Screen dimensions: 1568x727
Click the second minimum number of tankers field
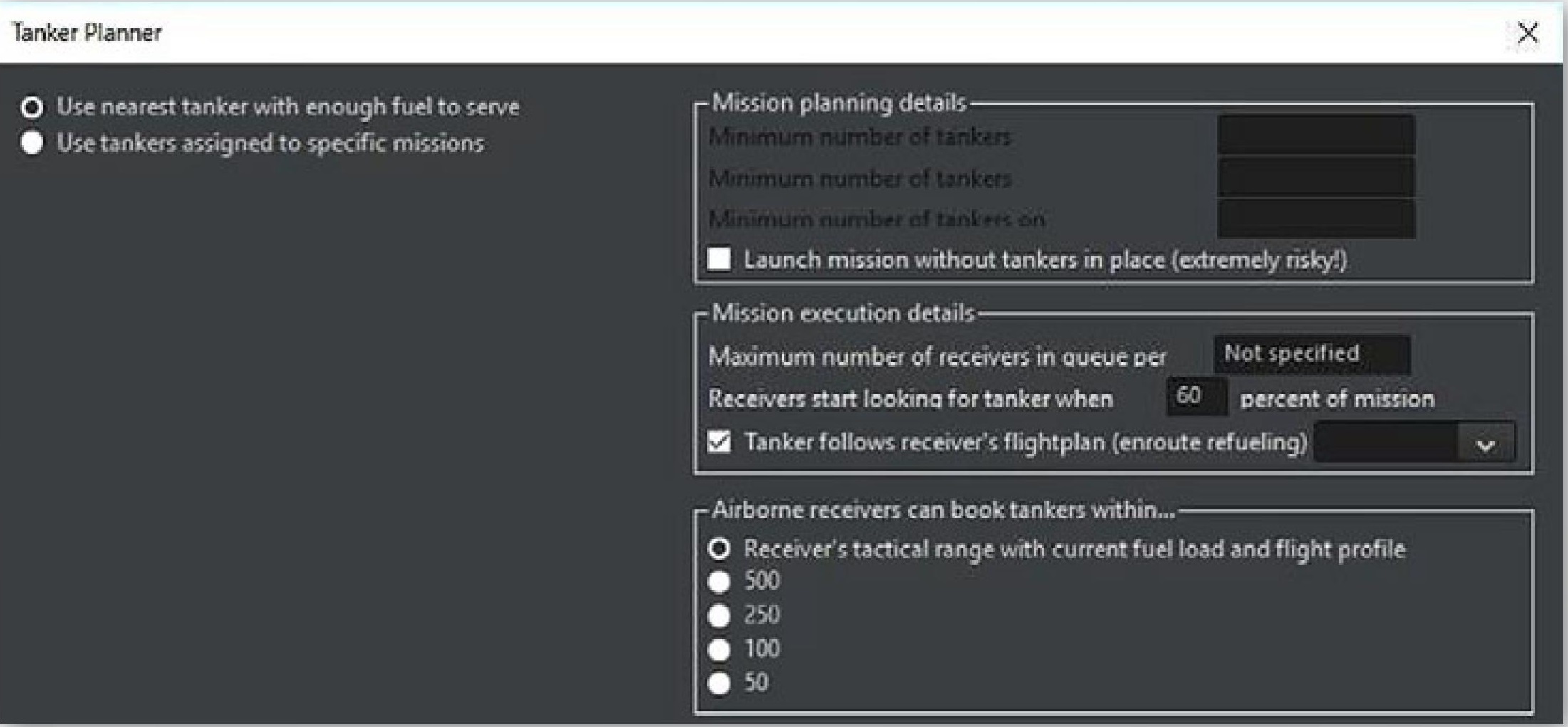coord(1316,177)
